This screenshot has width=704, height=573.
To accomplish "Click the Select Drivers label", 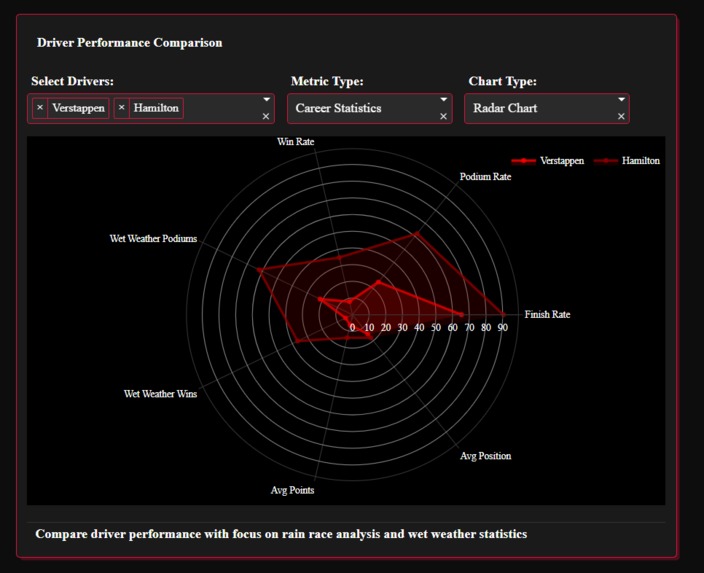I will coord(72,81).
